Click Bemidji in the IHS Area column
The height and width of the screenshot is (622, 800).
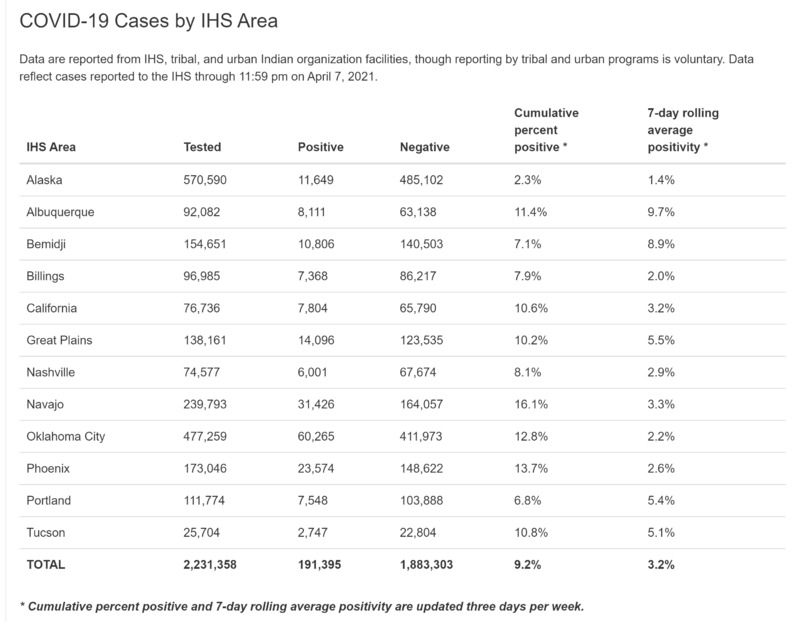48,244
